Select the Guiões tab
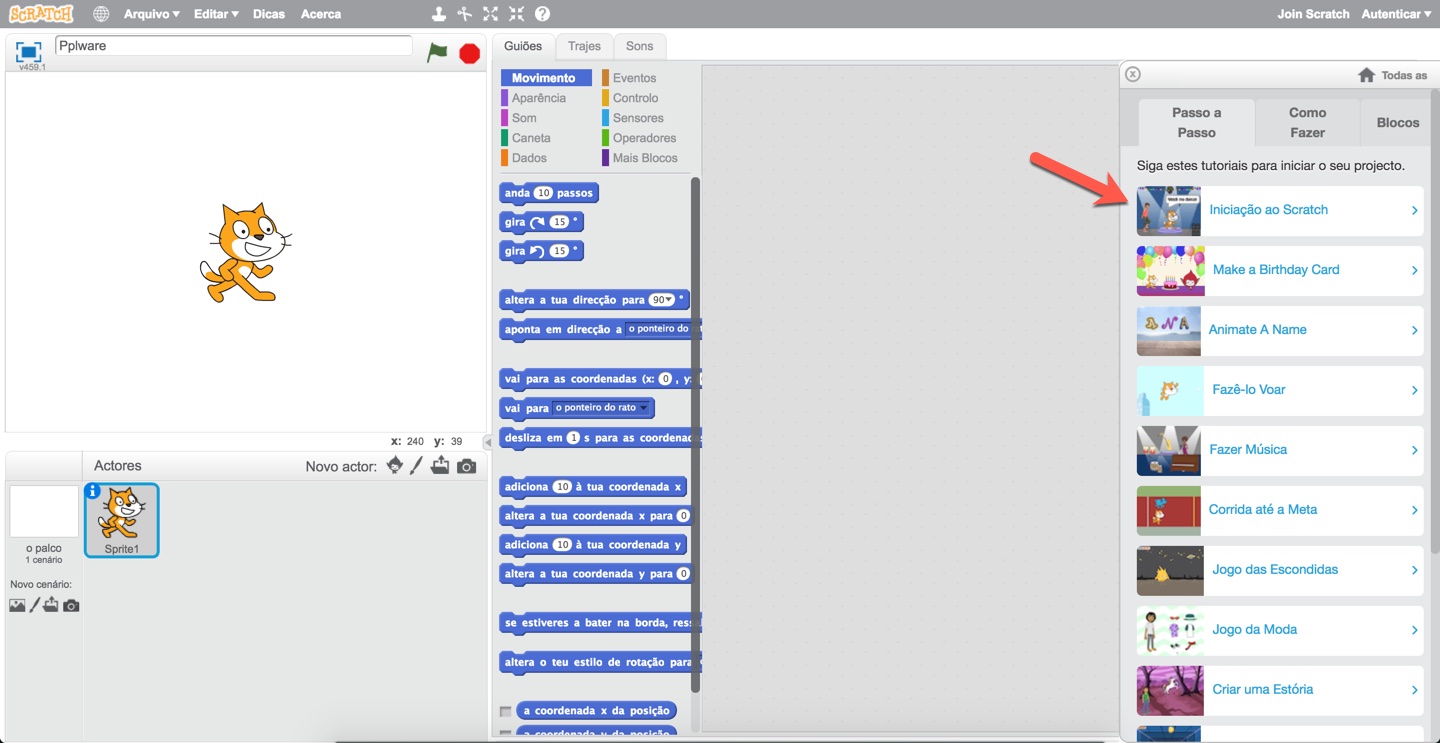Viewport: 1440px width, 743px height. pyautogui.click(x=523, y=46)
